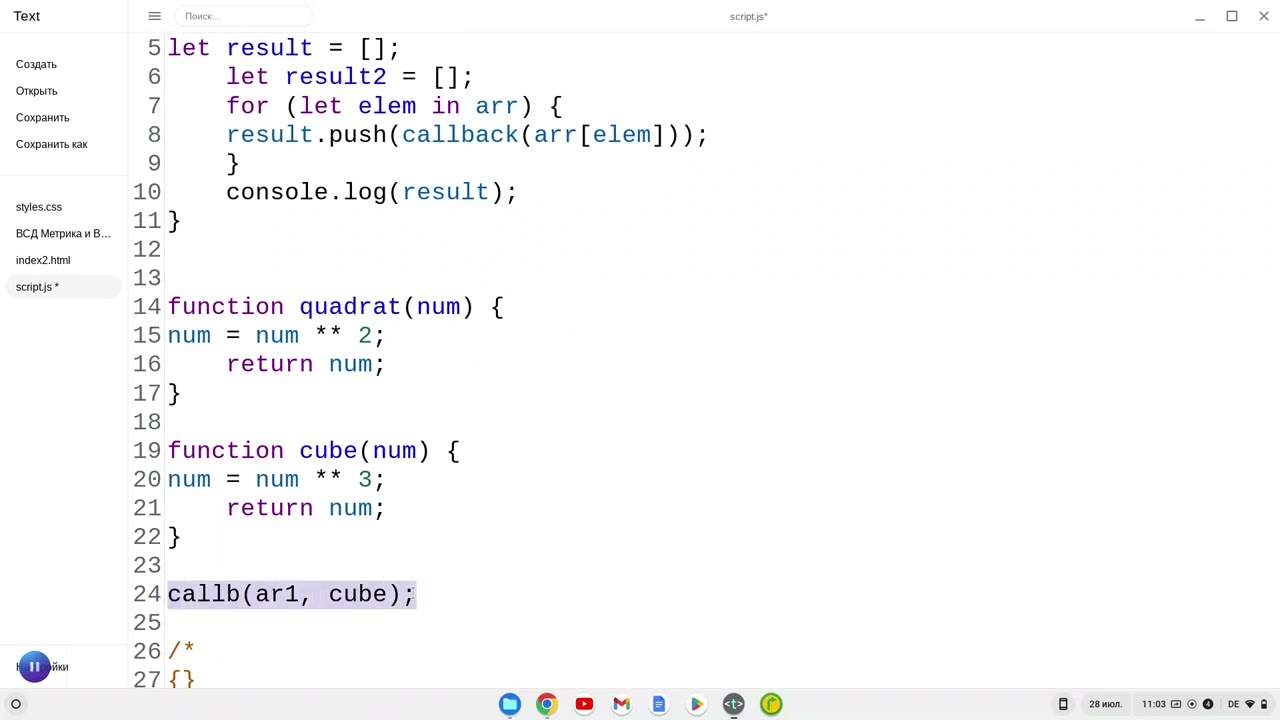Open Google Play Store from the shelf

696,704
